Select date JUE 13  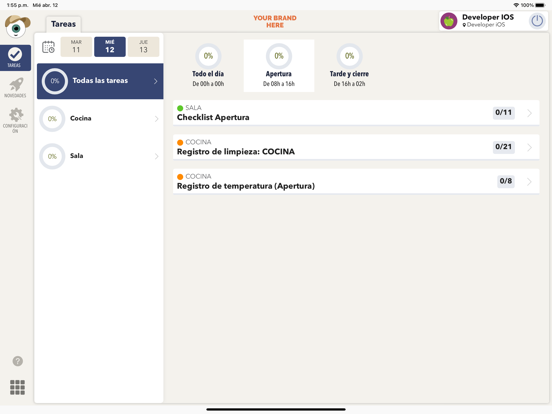(143, 46)
